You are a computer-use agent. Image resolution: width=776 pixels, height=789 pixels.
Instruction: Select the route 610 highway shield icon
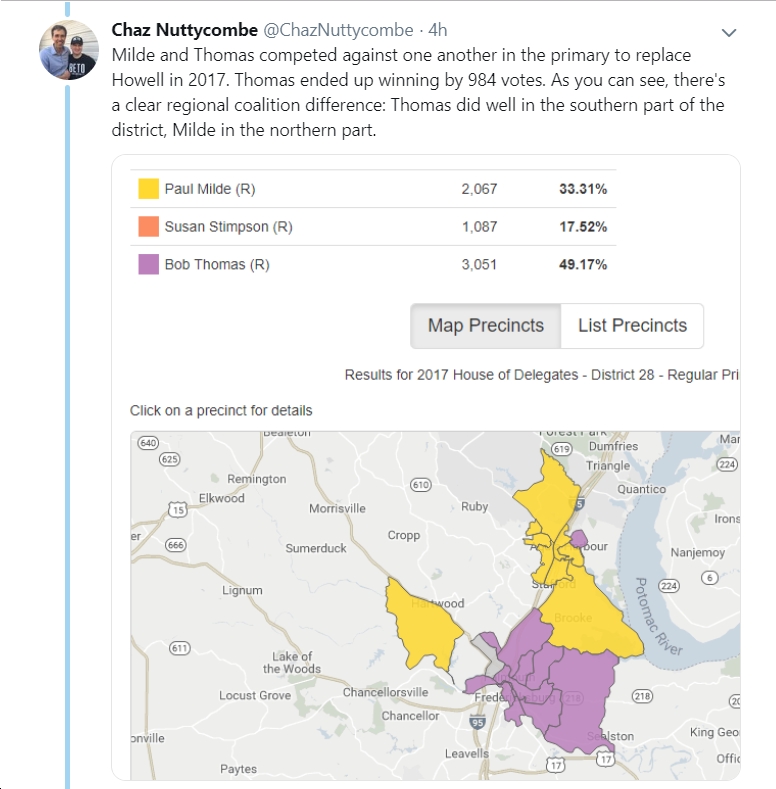(421, 485)
